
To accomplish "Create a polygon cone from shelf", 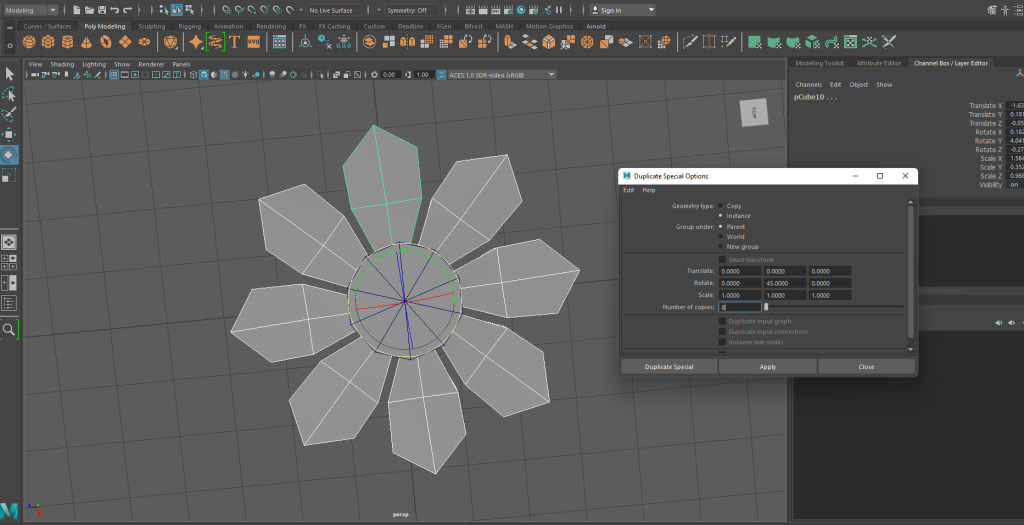I will click(86, 42).
